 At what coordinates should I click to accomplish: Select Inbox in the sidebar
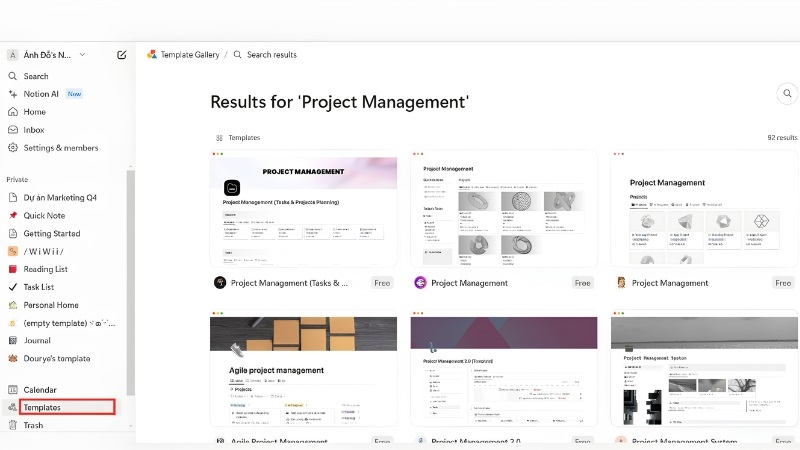(34, 130)
